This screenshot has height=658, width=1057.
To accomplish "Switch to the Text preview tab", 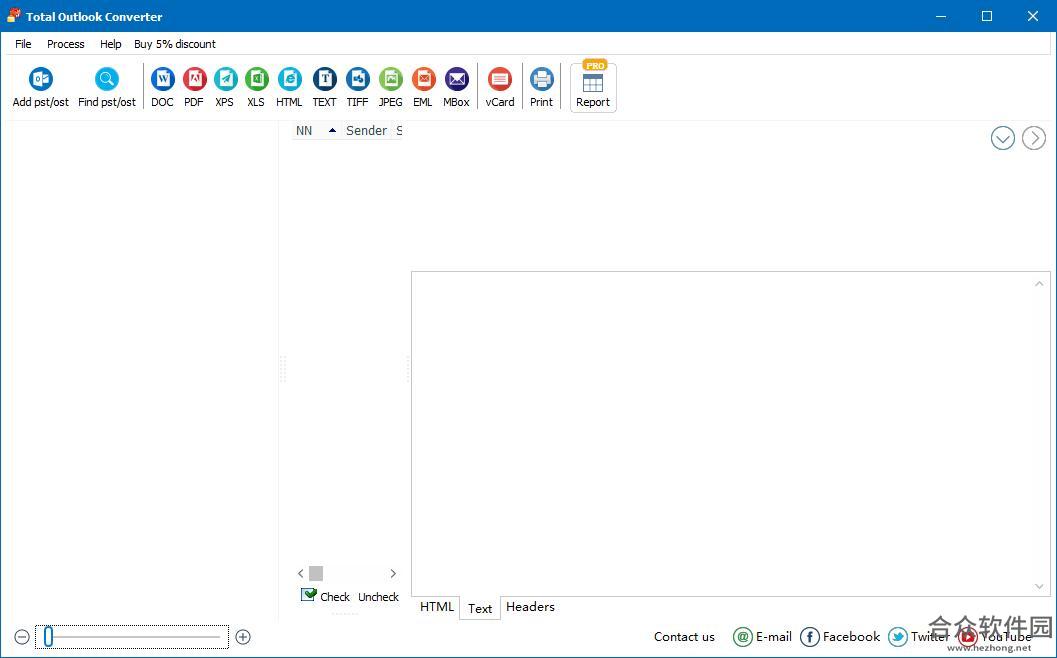I will click(x=480, y=608).
